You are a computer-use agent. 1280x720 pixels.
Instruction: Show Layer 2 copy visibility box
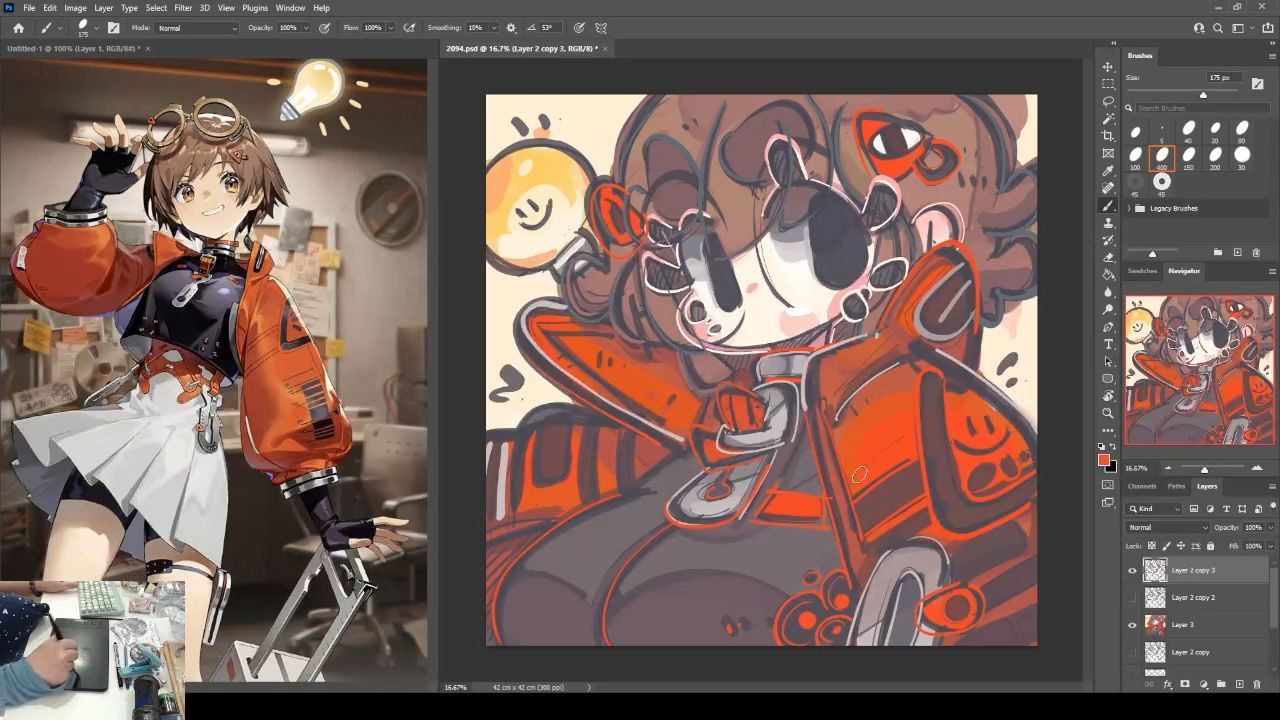coord(1132,652)
